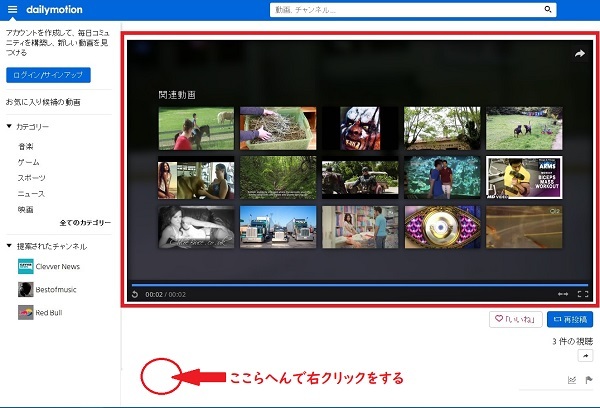Click the share button below view count
The image size is (600, 408).
586,355
